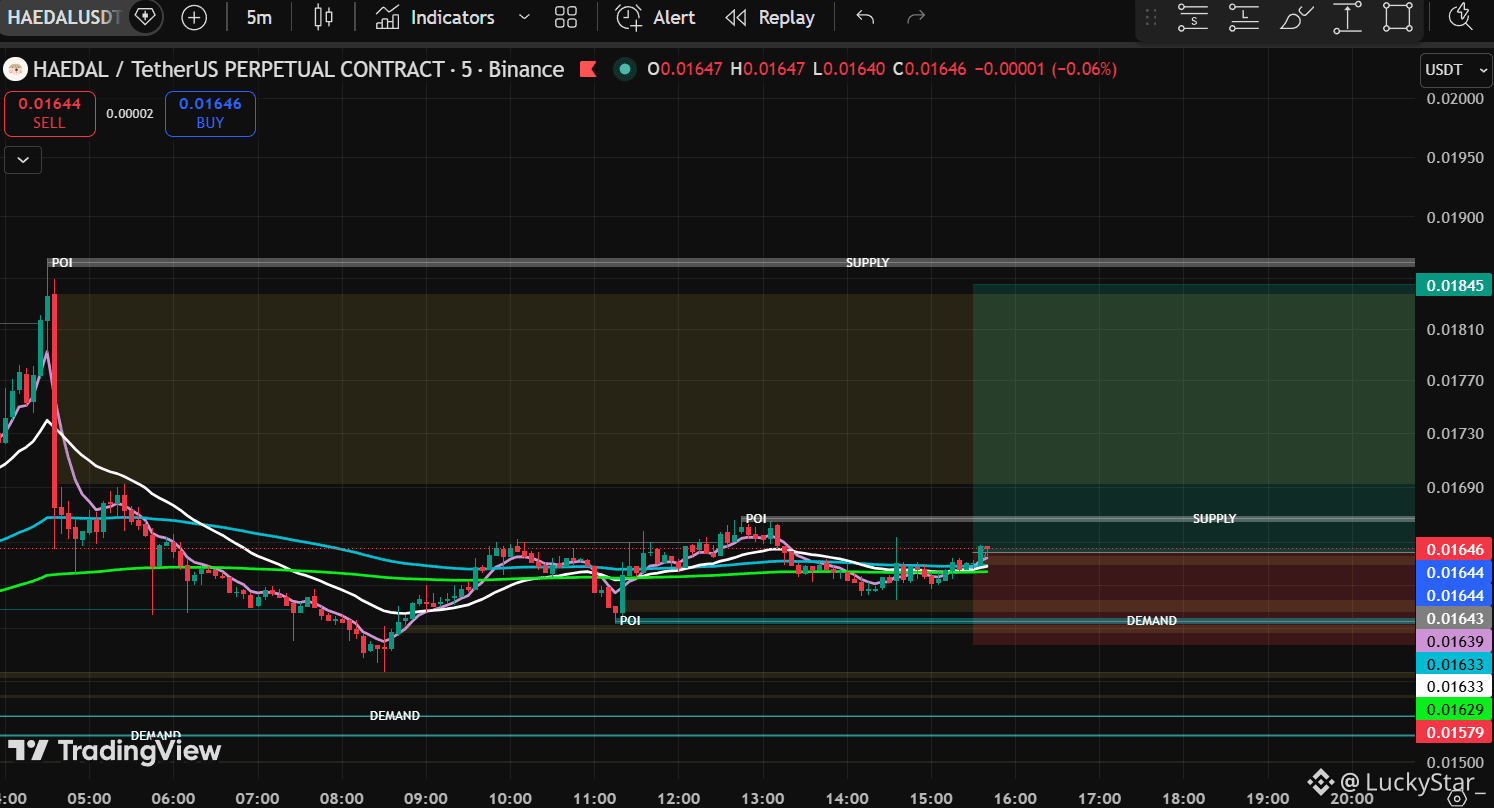Click the BUY 0.01646 button

pyautogui.click(x=210, y=113)
